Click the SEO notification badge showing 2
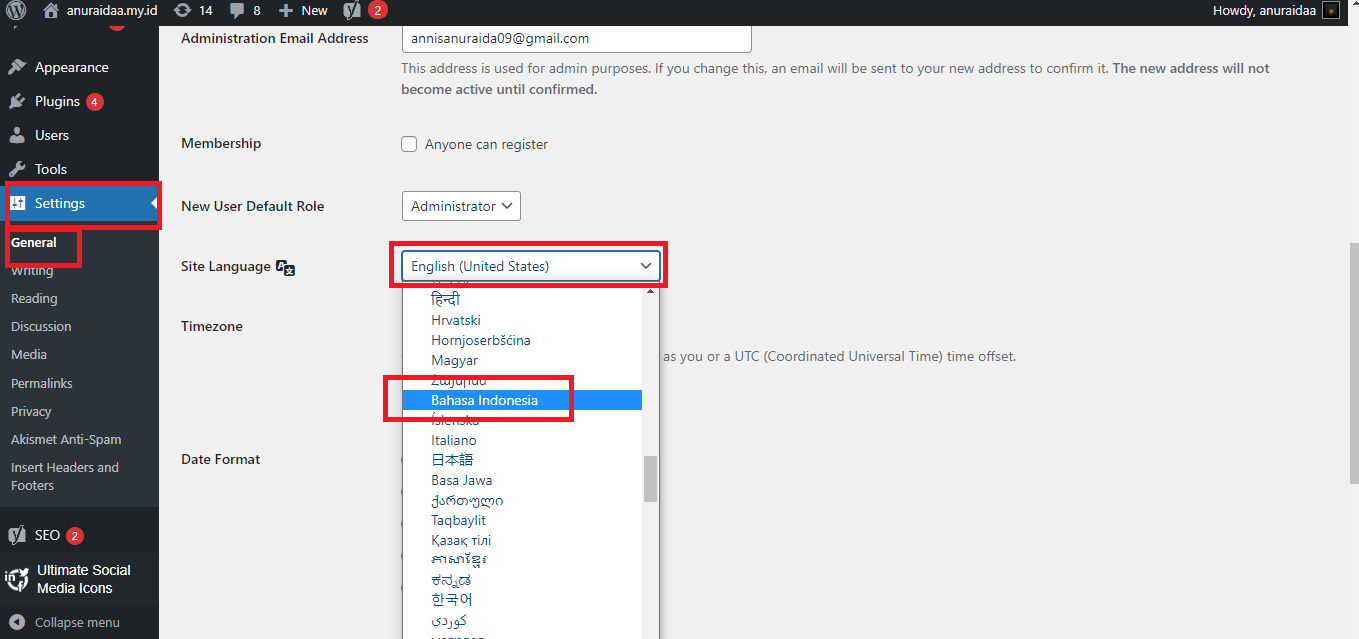Screen dimensions: 1359x639 click(x=75, y=535)
